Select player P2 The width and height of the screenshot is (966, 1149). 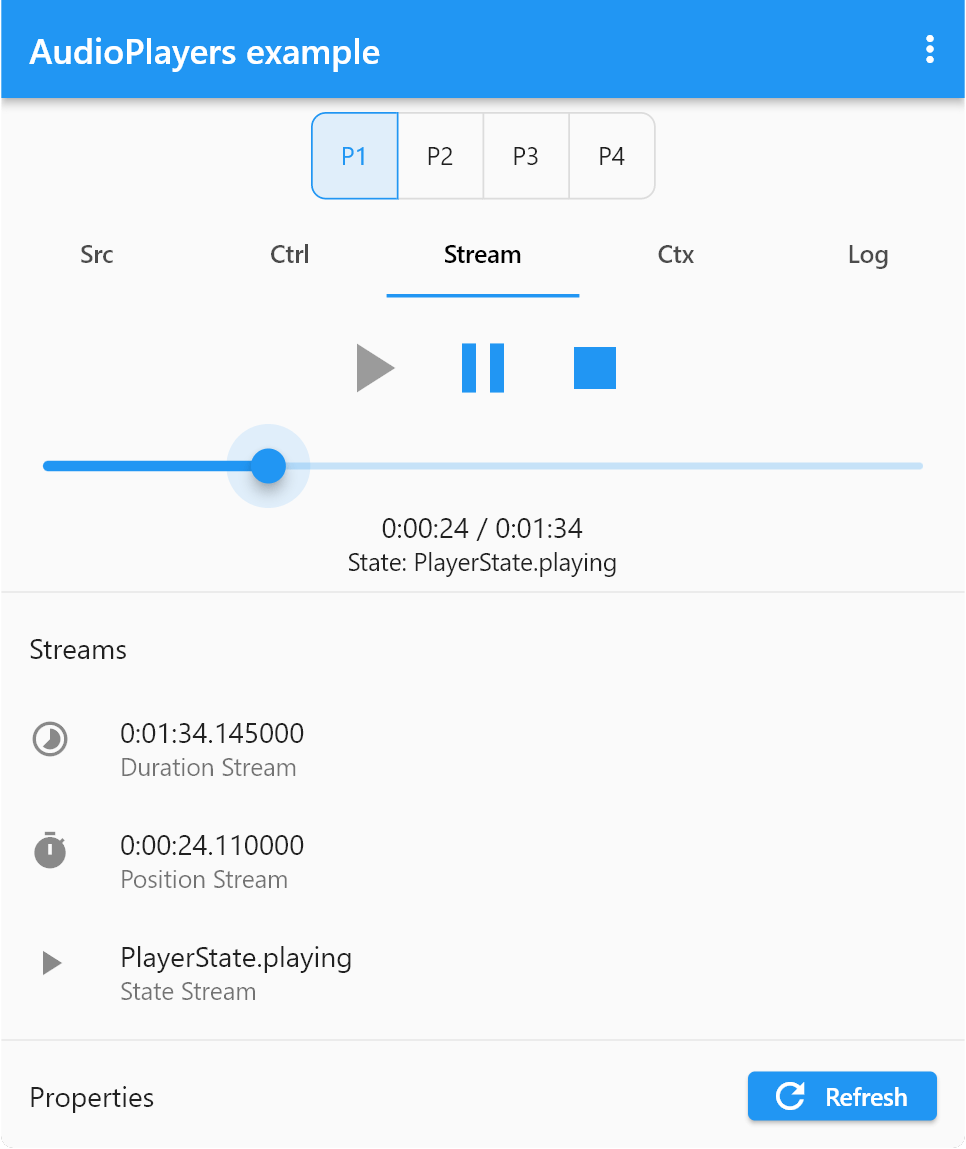[x=441, y=155]
